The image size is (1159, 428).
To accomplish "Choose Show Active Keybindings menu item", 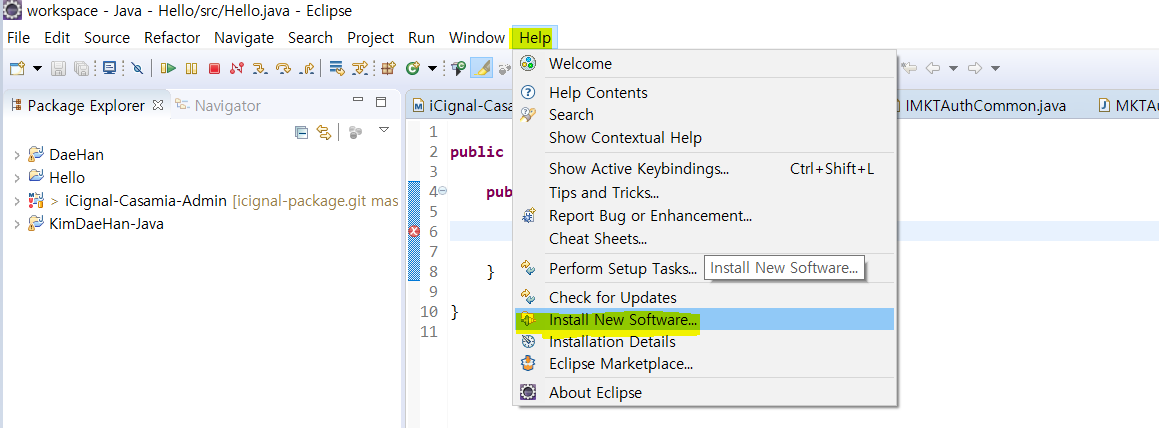I will coord(705,169).
